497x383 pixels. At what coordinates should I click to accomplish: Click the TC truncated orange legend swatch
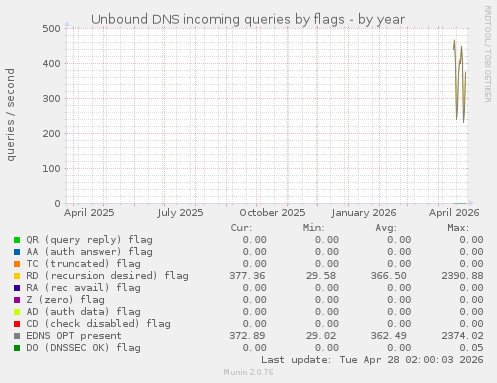coord(17,264)
